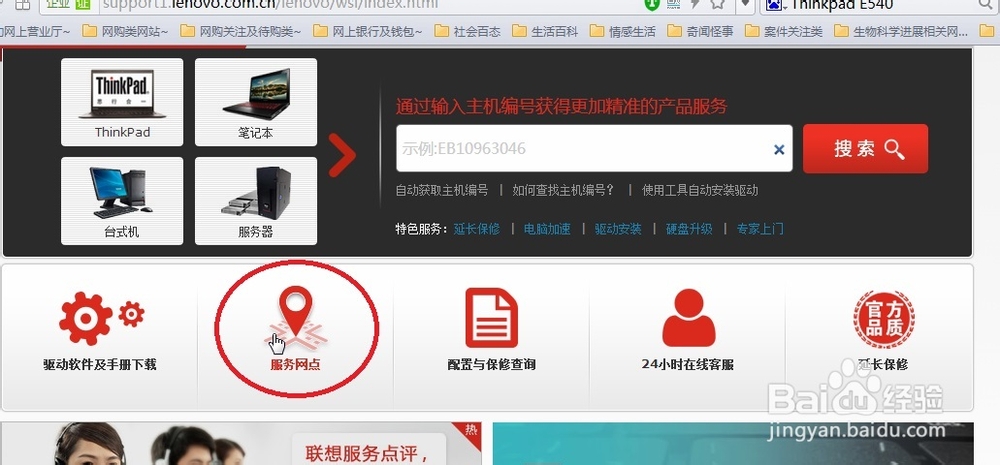Open the 案件关注类 bookmarks folder
Image resolution: width=1000 pixels, height=465 pixels.
coord(784,31)
